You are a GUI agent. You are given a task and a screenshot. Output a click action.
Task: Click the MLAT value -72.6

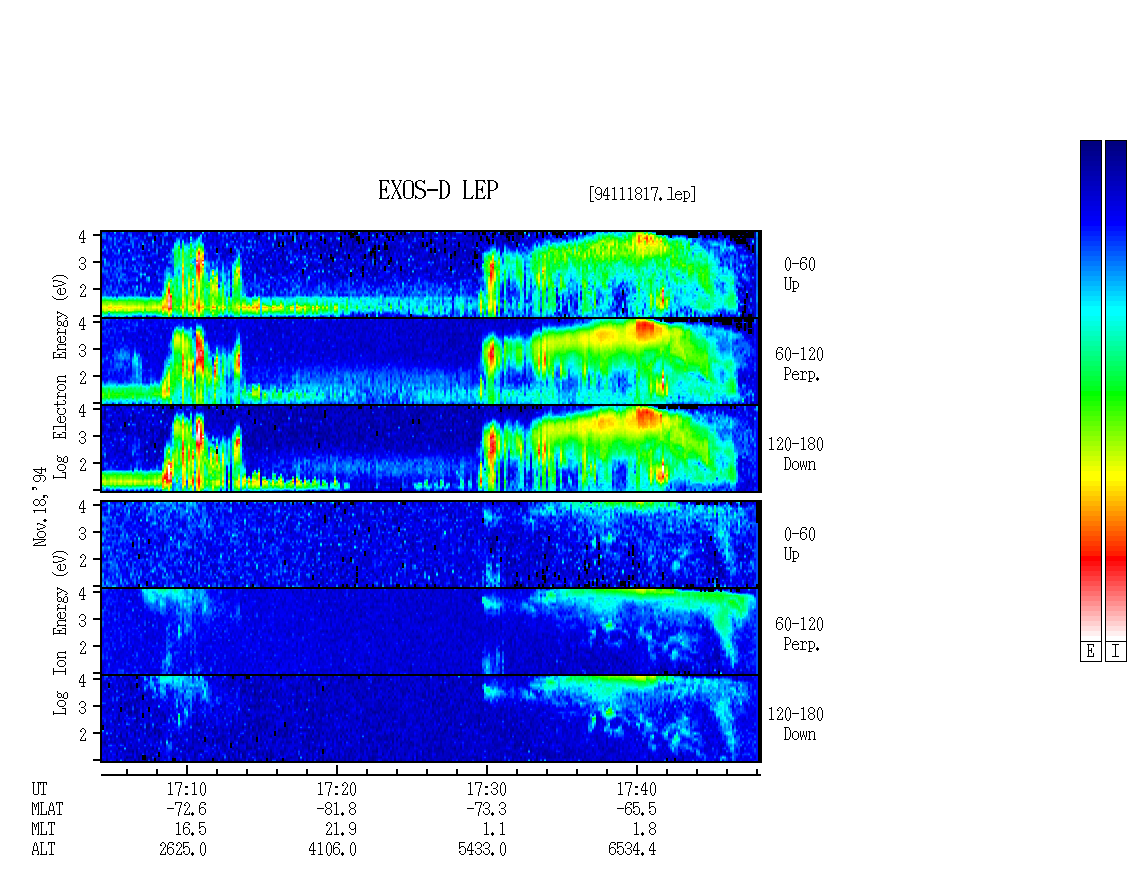[x=186, y=809]
